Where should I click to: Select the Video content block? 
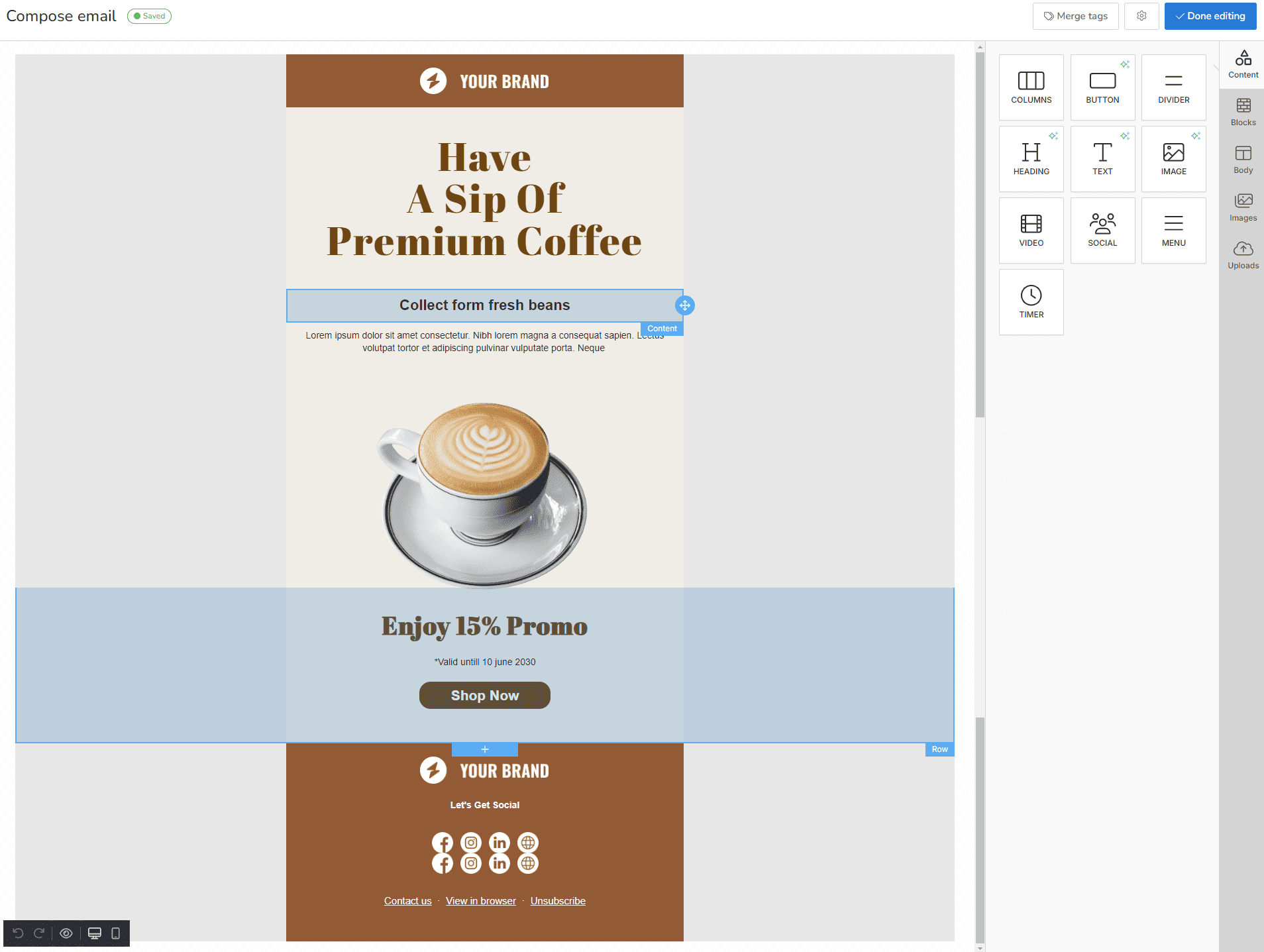(1031, 231)
